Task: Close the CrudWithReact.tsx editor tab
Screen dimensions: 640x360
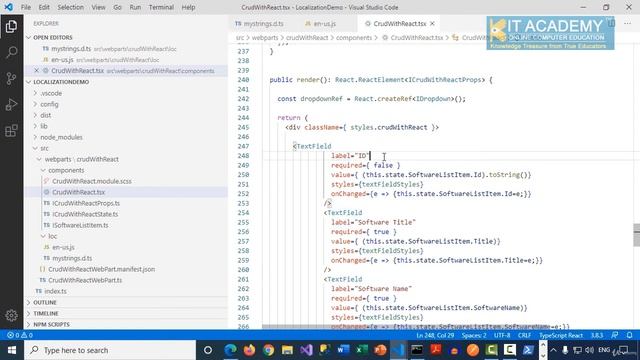Action: (432, 24)
